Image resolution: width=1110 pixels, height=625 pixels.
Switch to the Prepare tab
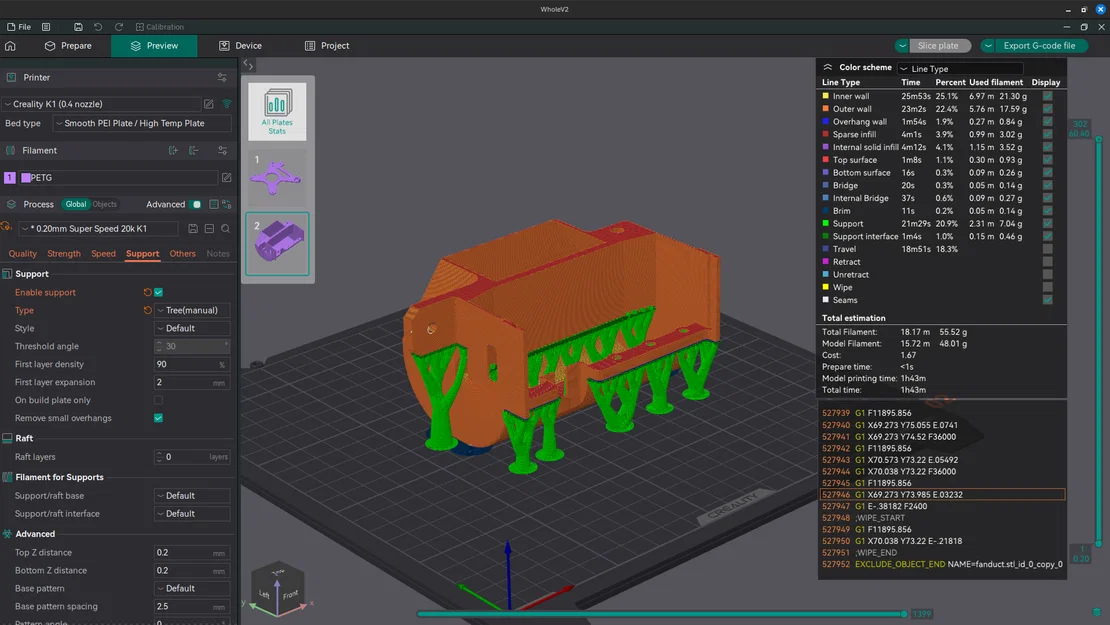point(68,45)
